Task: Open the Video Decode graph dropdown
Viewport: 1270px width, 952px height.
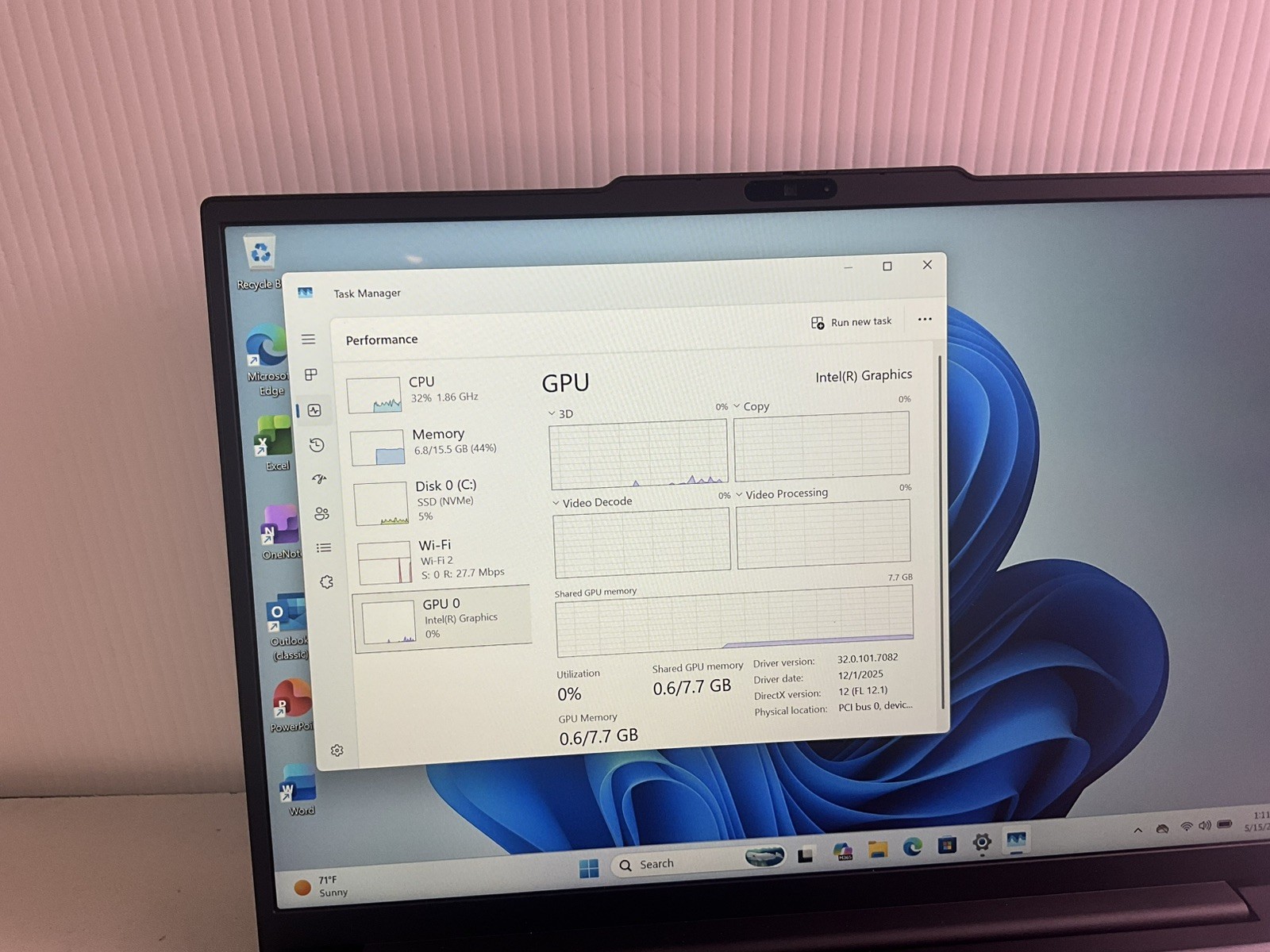Action: point(592,502)
